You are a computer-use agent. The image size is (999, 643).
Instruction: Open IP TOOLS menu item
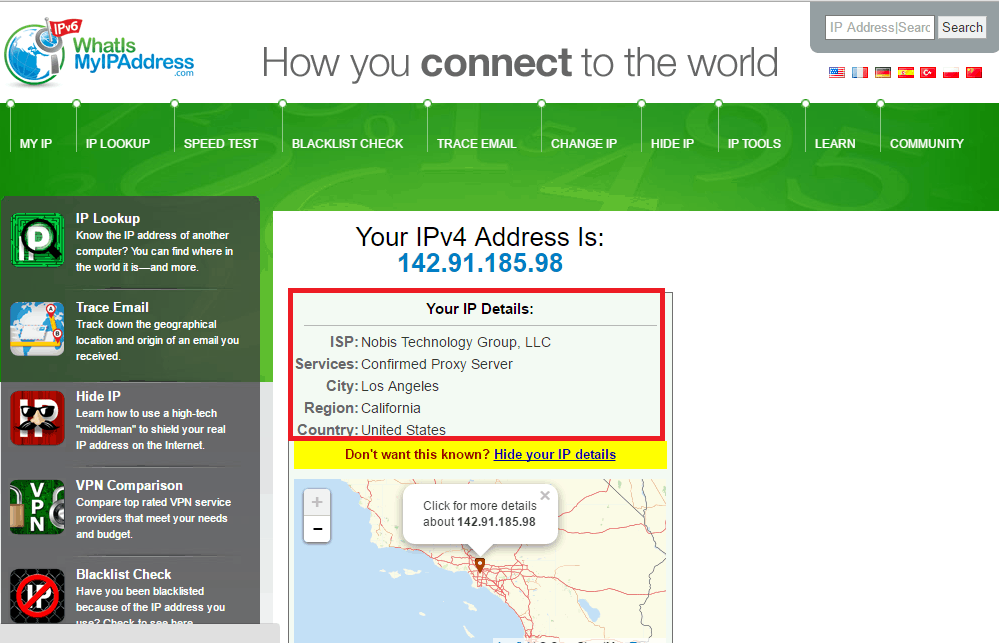coord(754,144)
